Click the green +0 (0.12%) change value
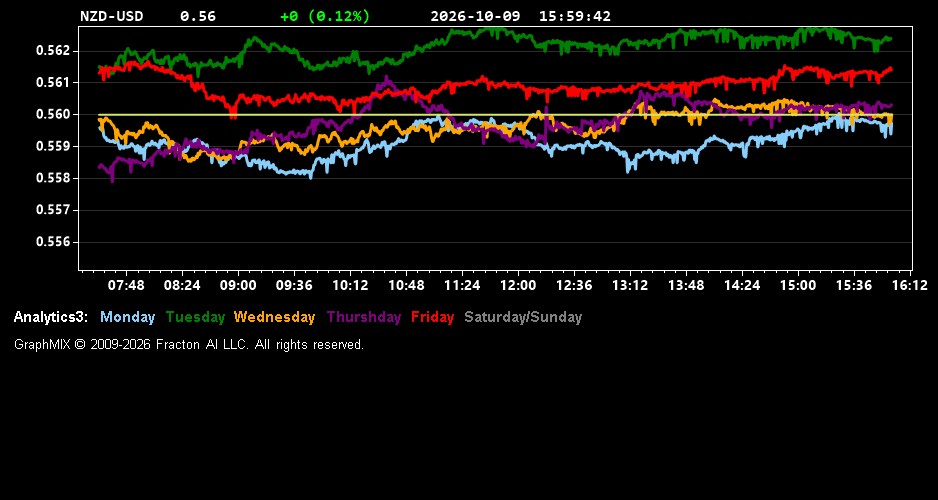 coord(325,17)
